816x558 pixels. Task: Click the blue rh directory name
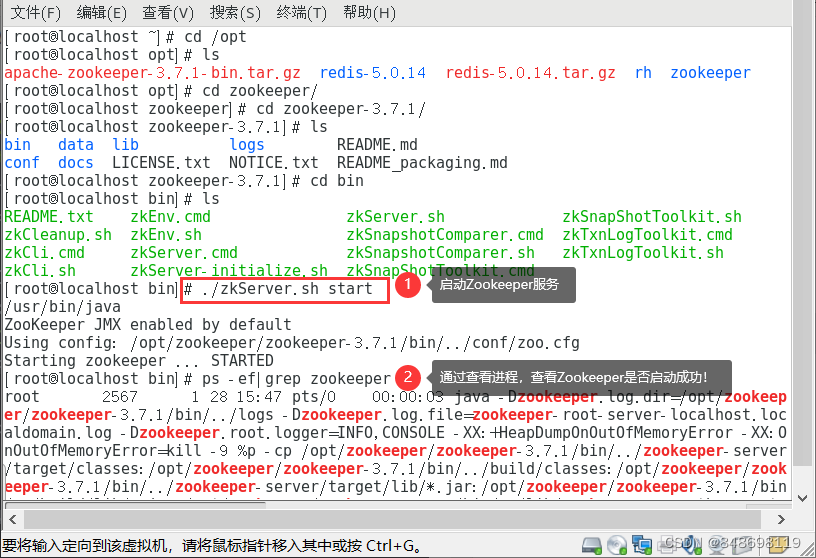coord(643,73)
